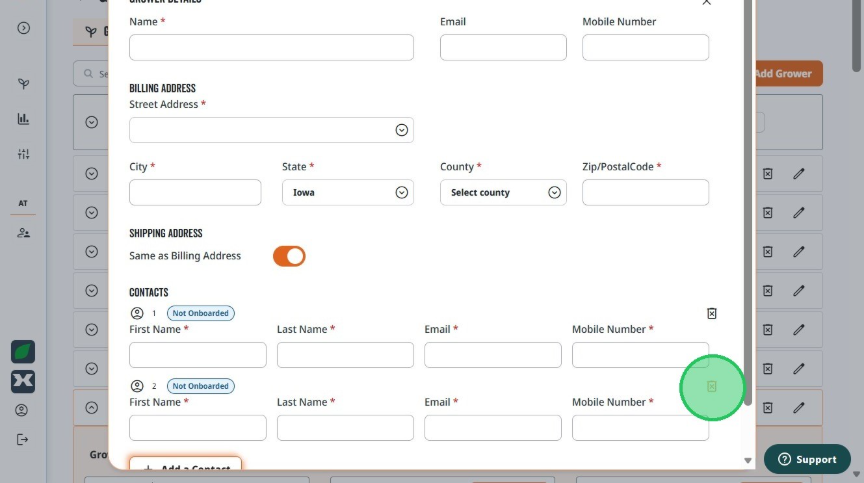This screenshot has height=483, width=864.
Task: Click the Add a Contact button
Action: [x=185, y=463]
